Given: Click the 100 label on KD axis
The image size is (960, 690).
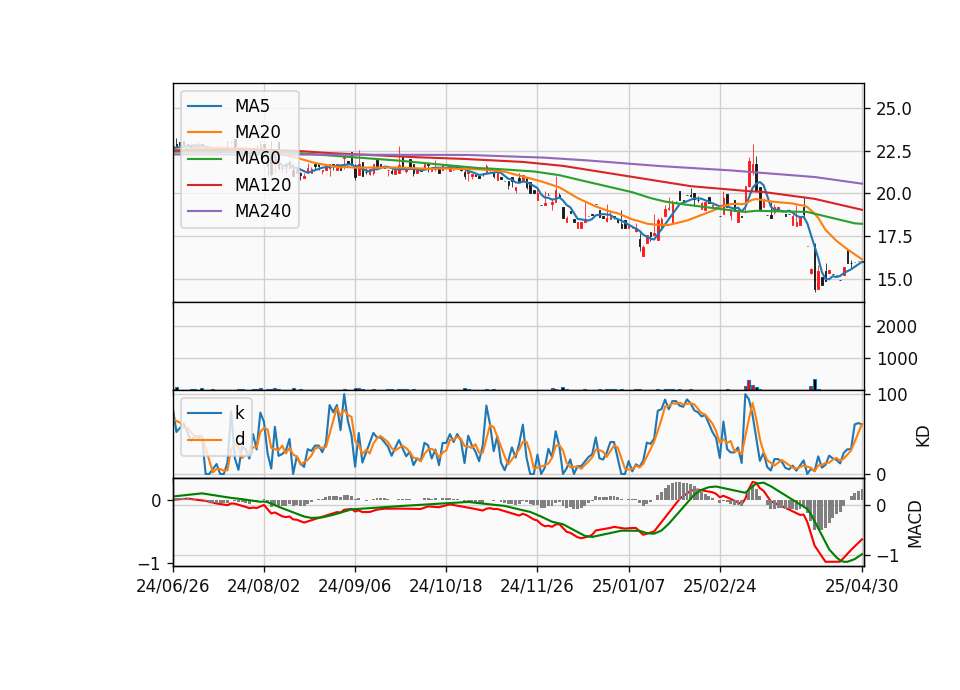Looking at the screenshot, I should click(x=892, y=395).
